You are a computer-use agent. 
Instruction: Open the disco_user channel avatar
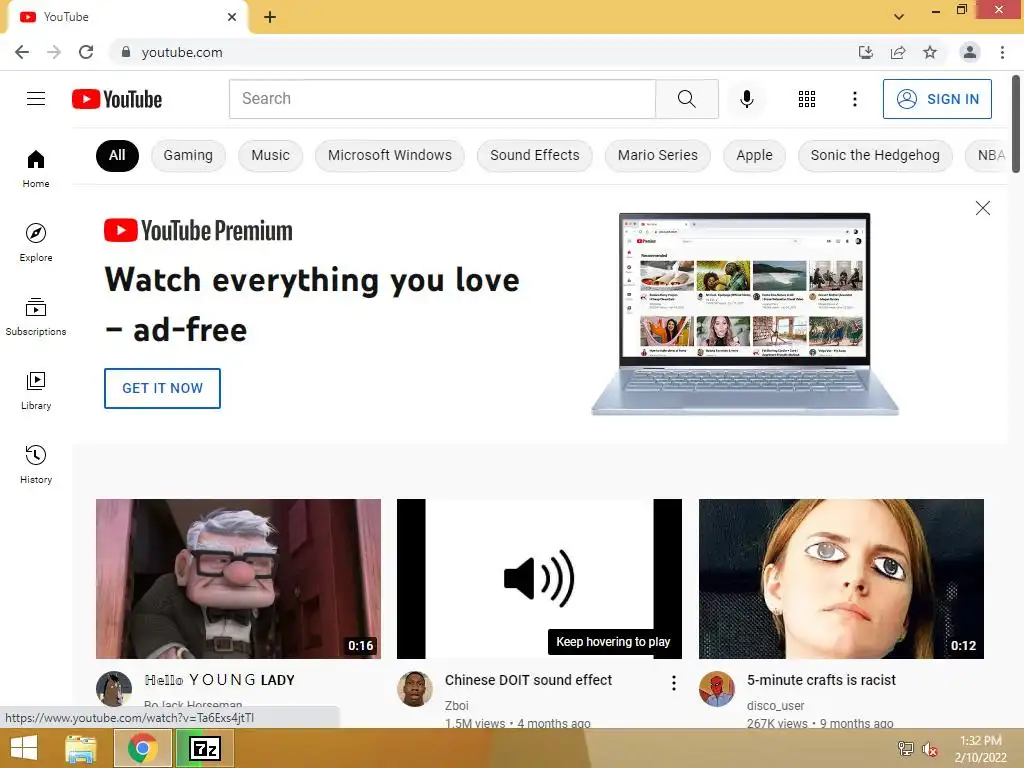click(717, 689)
